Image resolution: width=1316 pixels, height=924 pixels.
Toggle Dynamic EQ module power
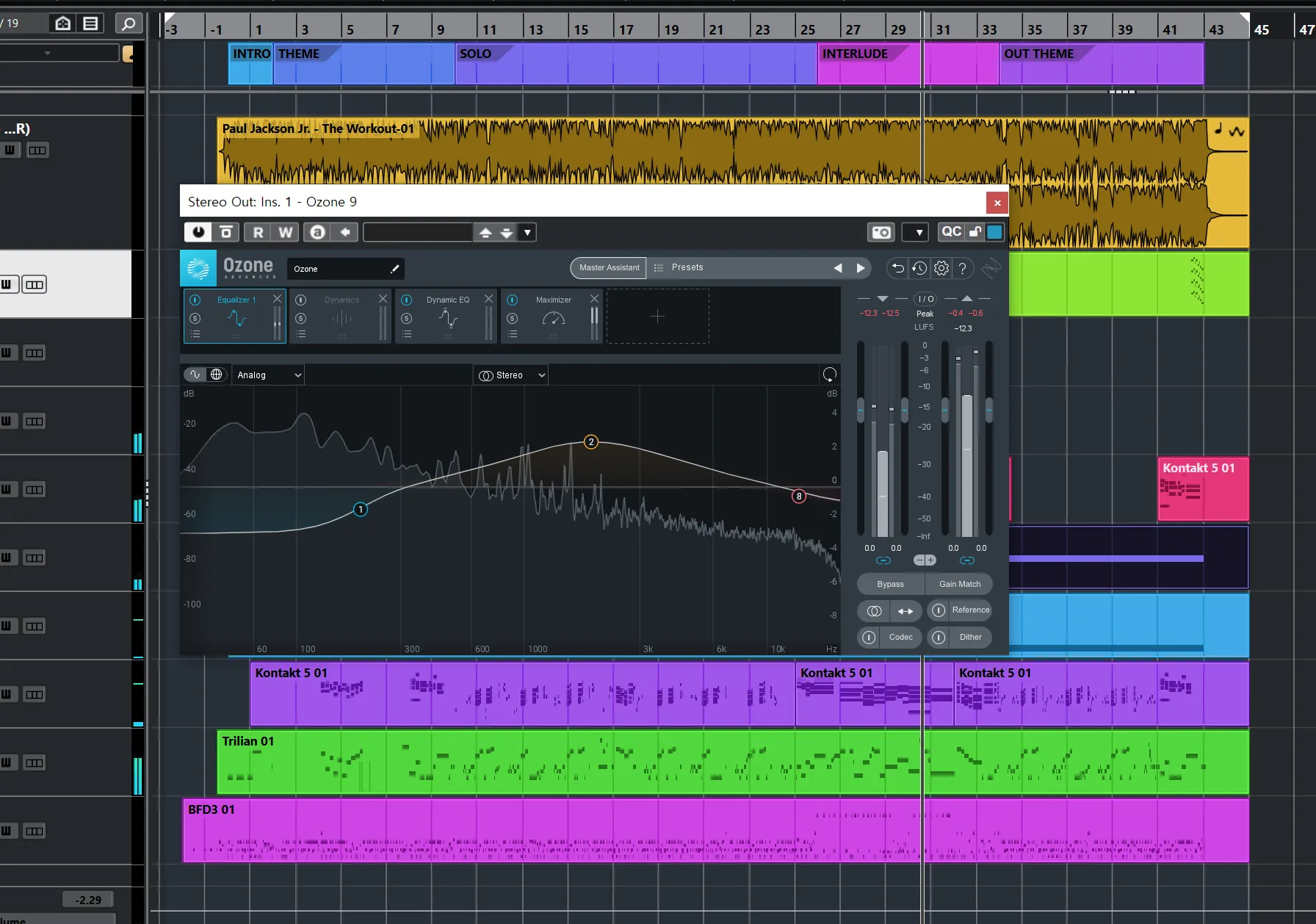point(407,300)
